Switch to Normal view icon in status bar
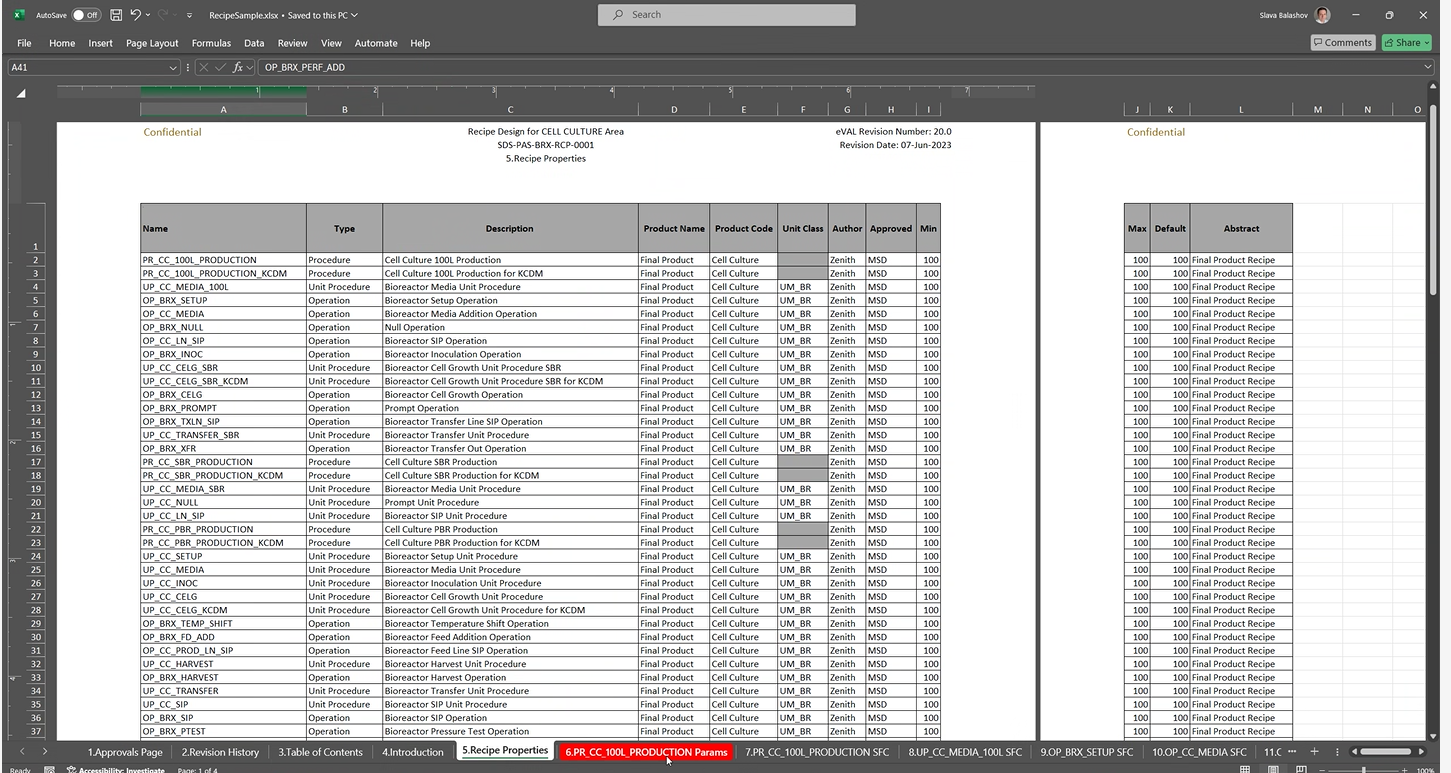The image size is (1451, 773). click(x=1245, y=769)
